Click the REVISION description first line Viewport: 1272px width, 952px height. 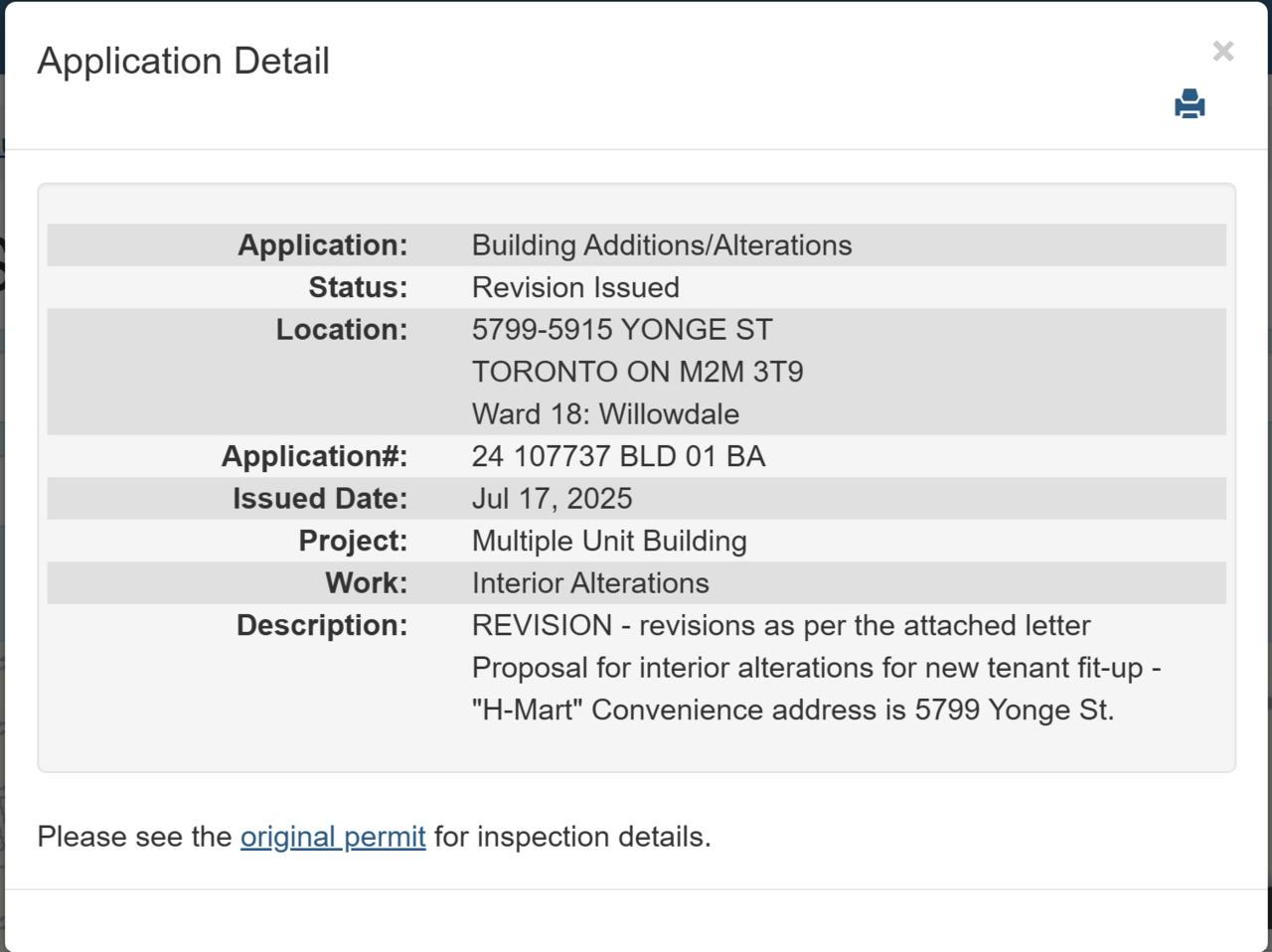pos(781,625)
